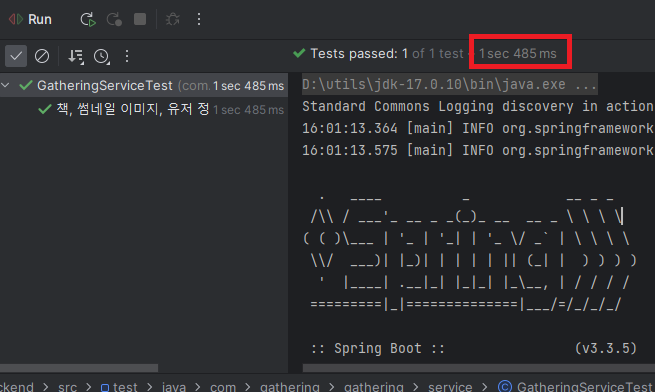Open test tree options three-dot menu

tap(127, 56)
